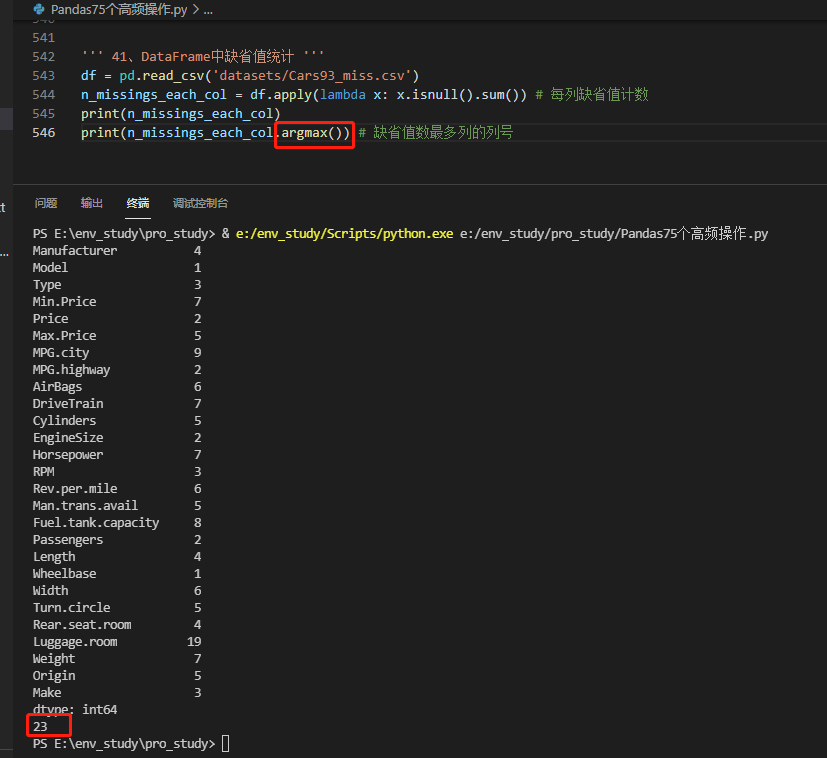This screenshot has width=827, height=758.
Task: Click print(n_missings_each_col) on line 545
Action: 180,114
